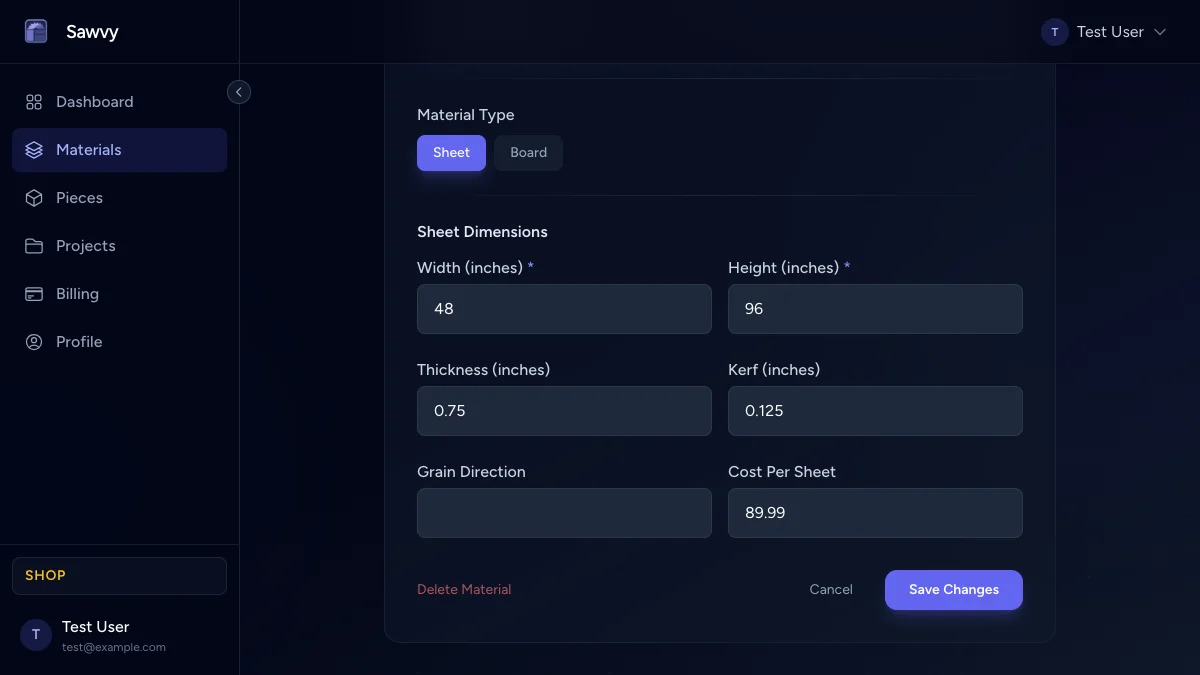The width and height of the screenshot is (1200, 675).
Task: Click the Materials layers icon
Action: pyautogui.click(x=34, y=150)
